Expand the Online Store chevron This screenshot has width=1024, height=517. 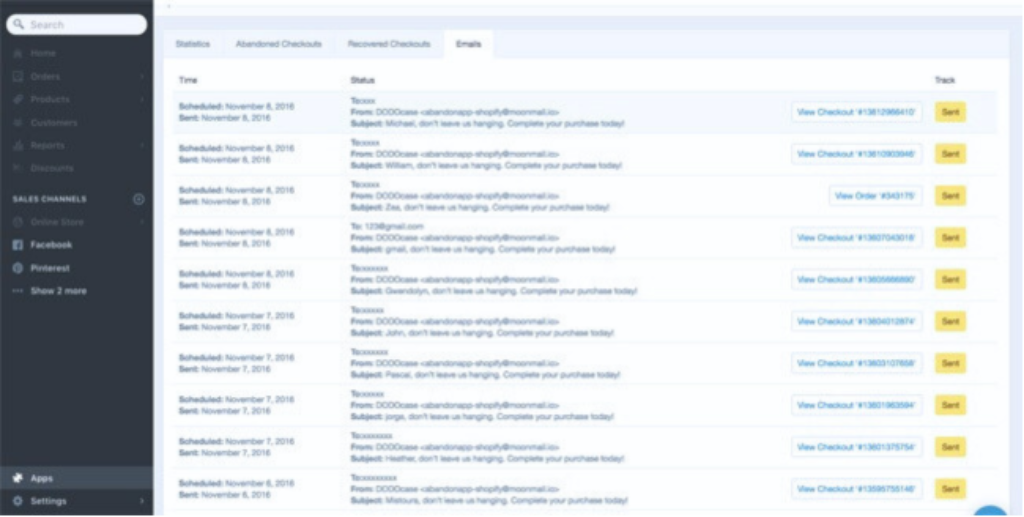[x=142, y=222]
